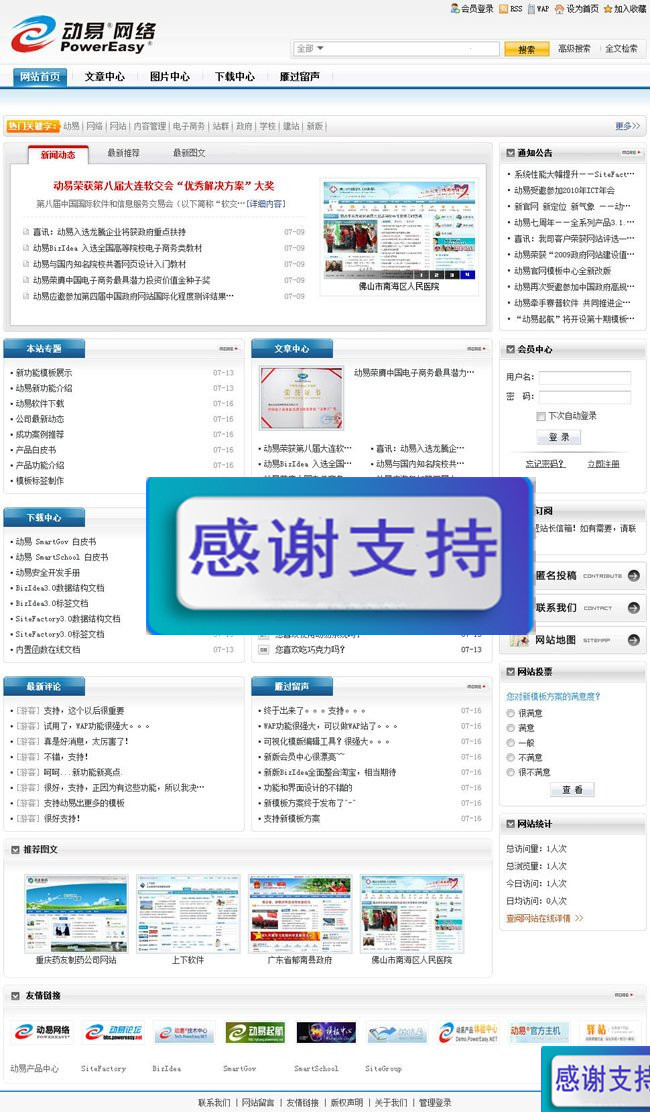Image resolution: width=650 pixels, height=1112 pixels.
Task: Select 满意 poll option
Action: pyautogui.click(x=510, y=728)
